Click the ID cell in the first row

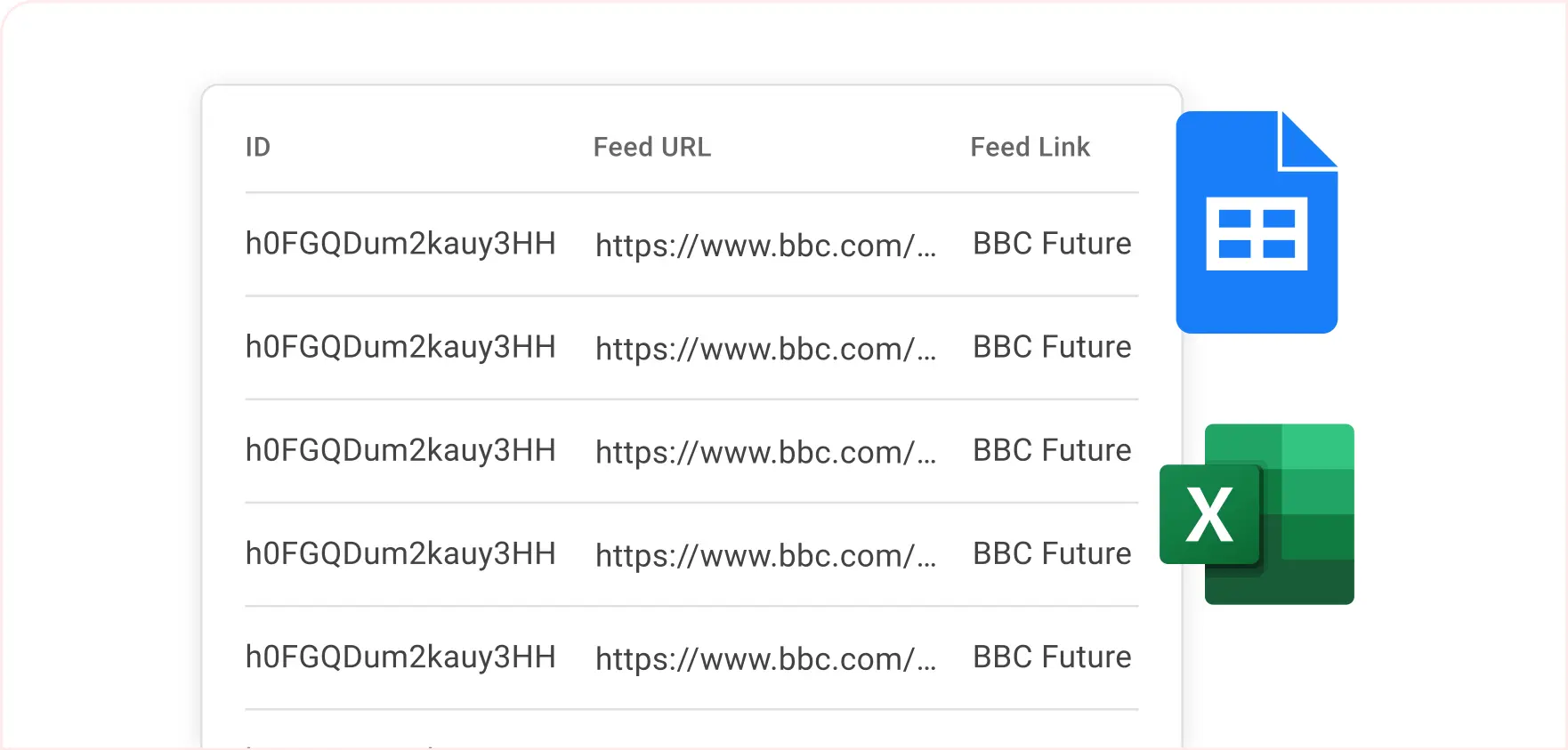click(400, 244)
